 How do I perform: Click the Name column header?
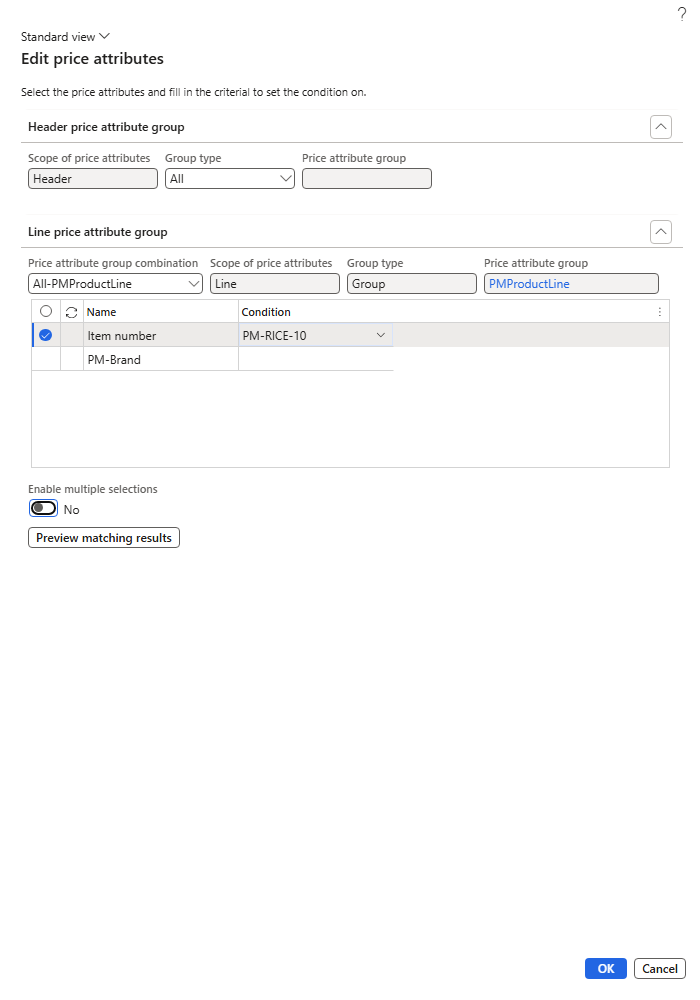161,312
